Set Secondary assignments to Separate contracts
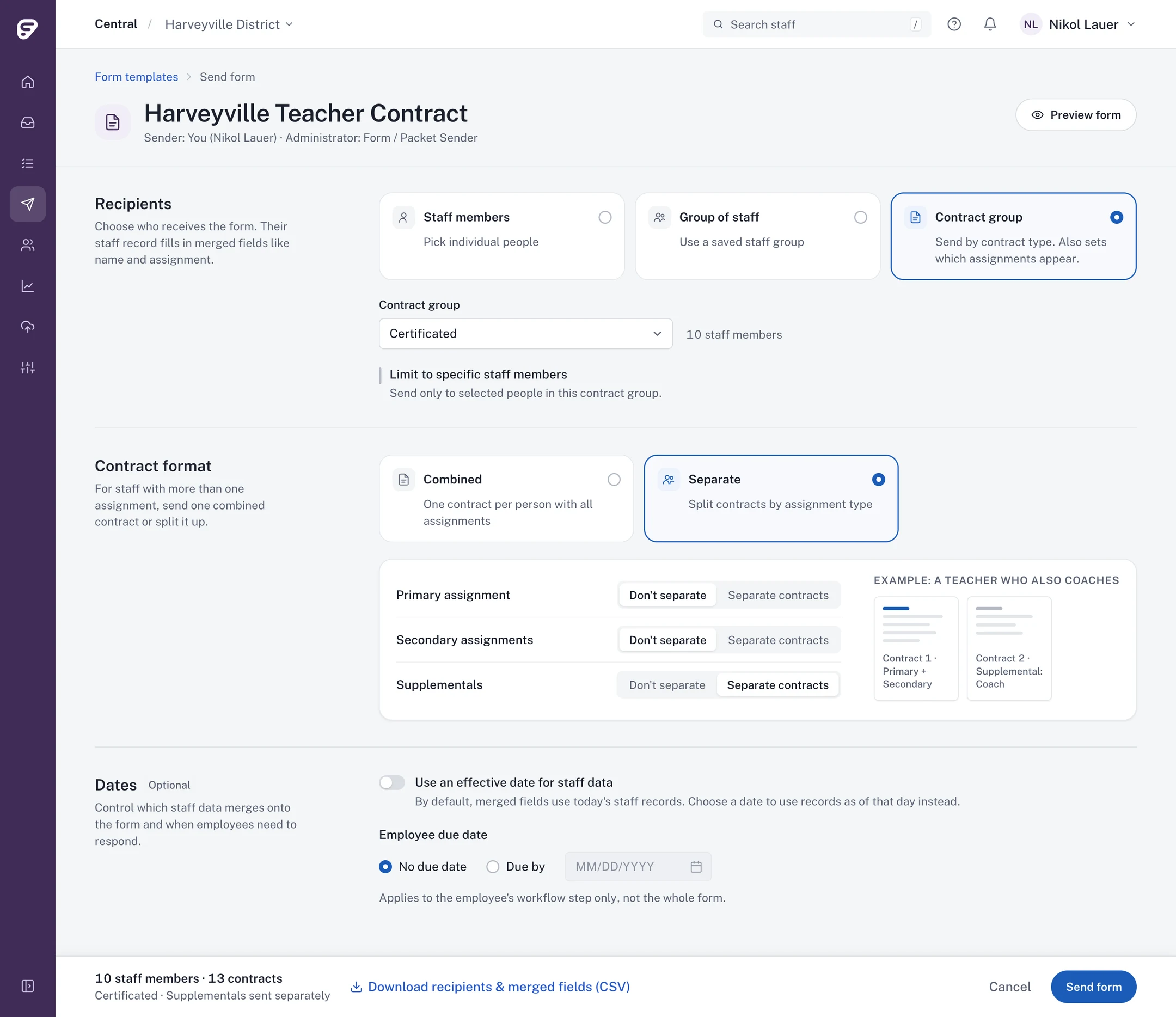 tap(777, 640)
